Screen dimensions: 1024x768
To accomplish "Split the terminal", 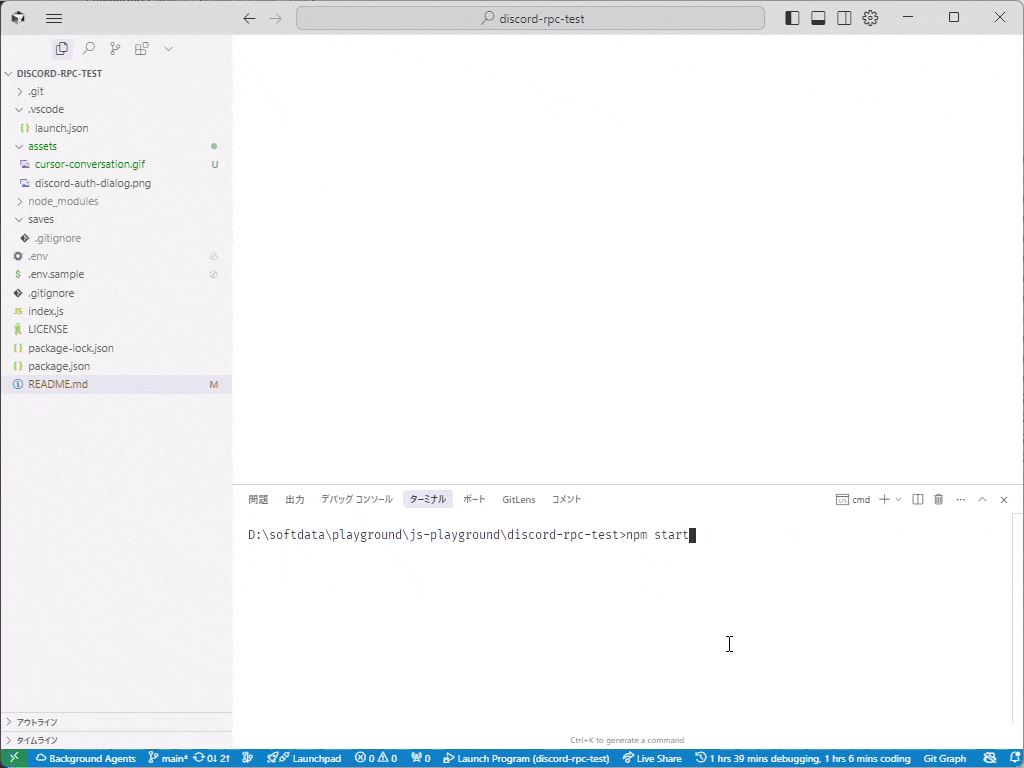I will point(918,500).
